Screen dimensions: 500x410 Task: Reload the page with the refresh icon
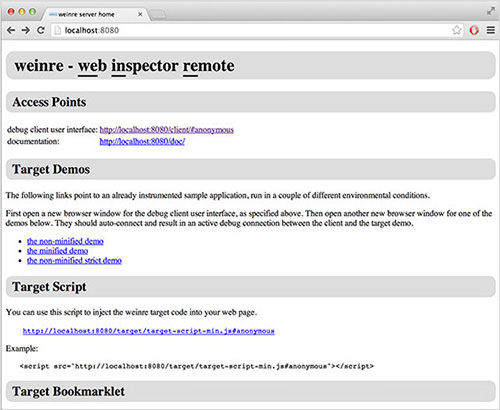coord(41,30)
